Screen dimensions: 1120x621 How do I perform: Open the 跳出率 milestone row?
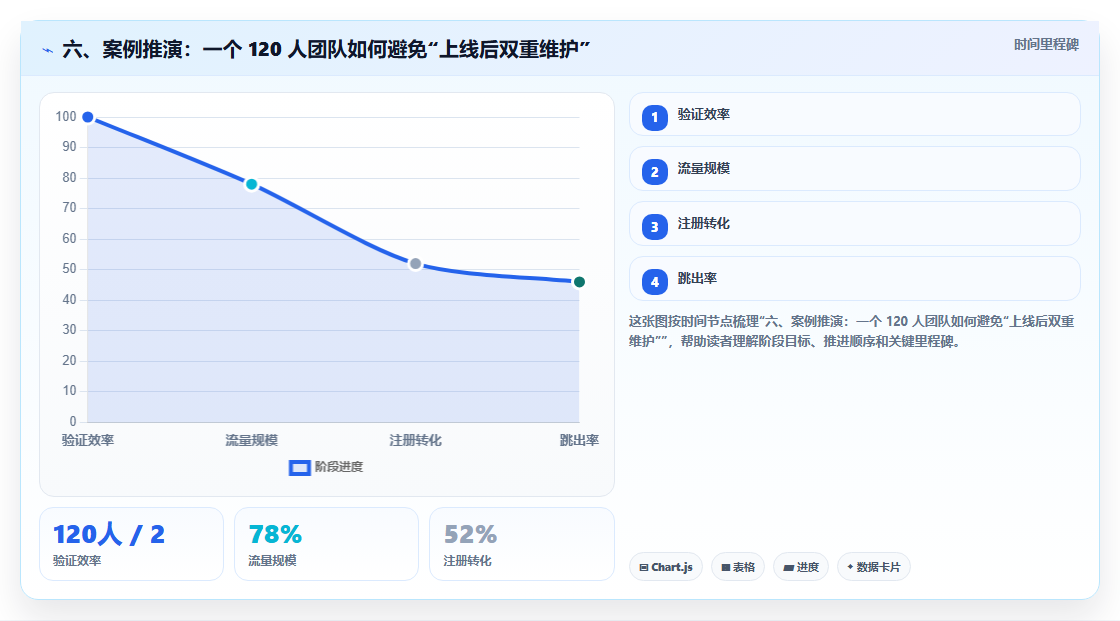tap(854, 279)
